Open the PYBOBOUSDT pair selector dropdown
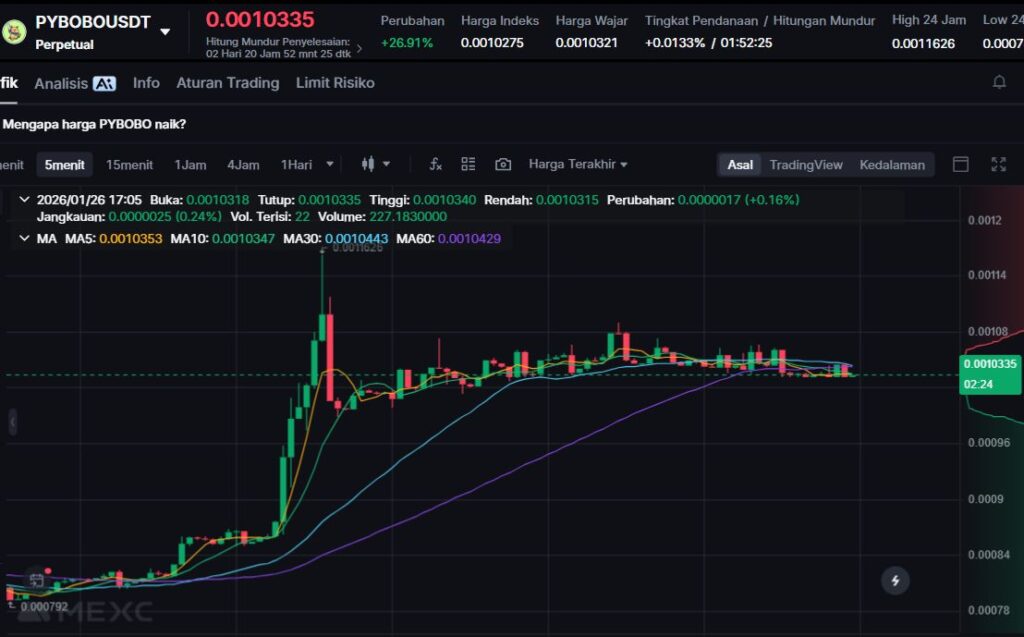This screenshot has height=637, width=1024. click(165, 31)
